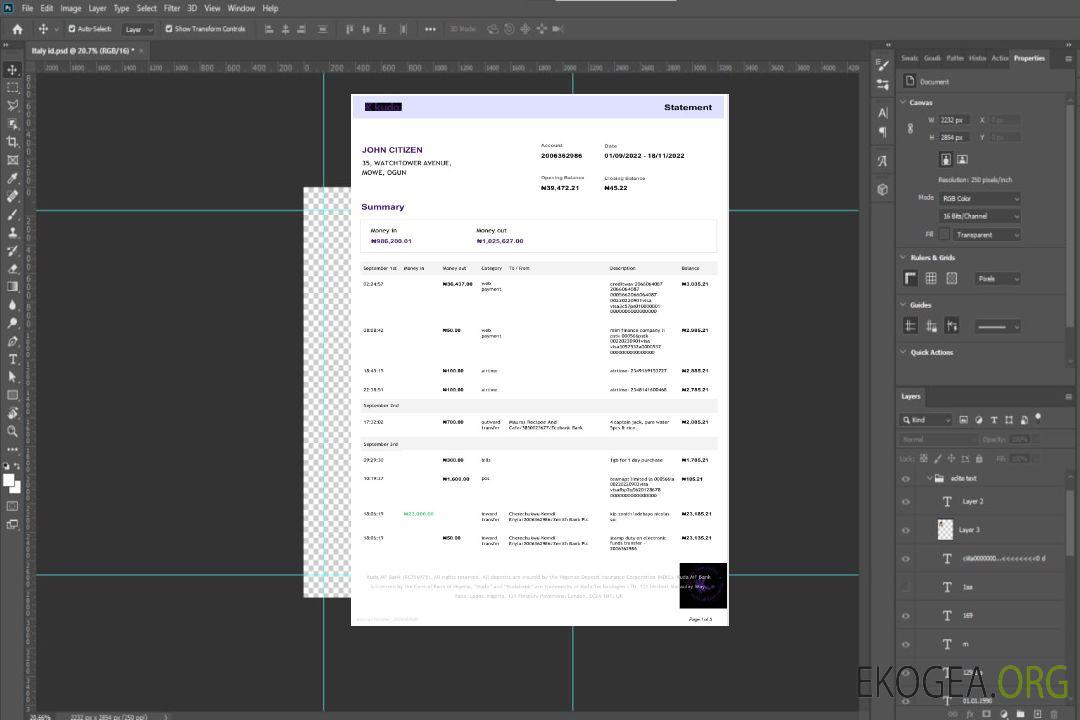Select the Blur tool
Image resolution: width=1080 pixels, height=720 pixels.
pos(12,305)
